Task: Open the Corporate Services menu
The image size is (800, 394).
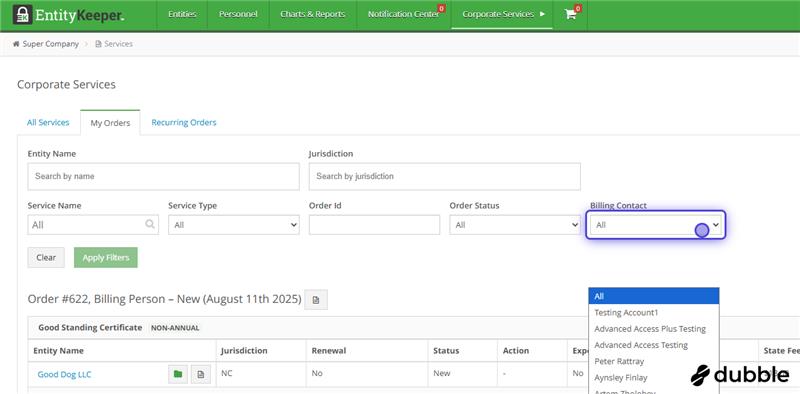Action: (x=503, y=14)
